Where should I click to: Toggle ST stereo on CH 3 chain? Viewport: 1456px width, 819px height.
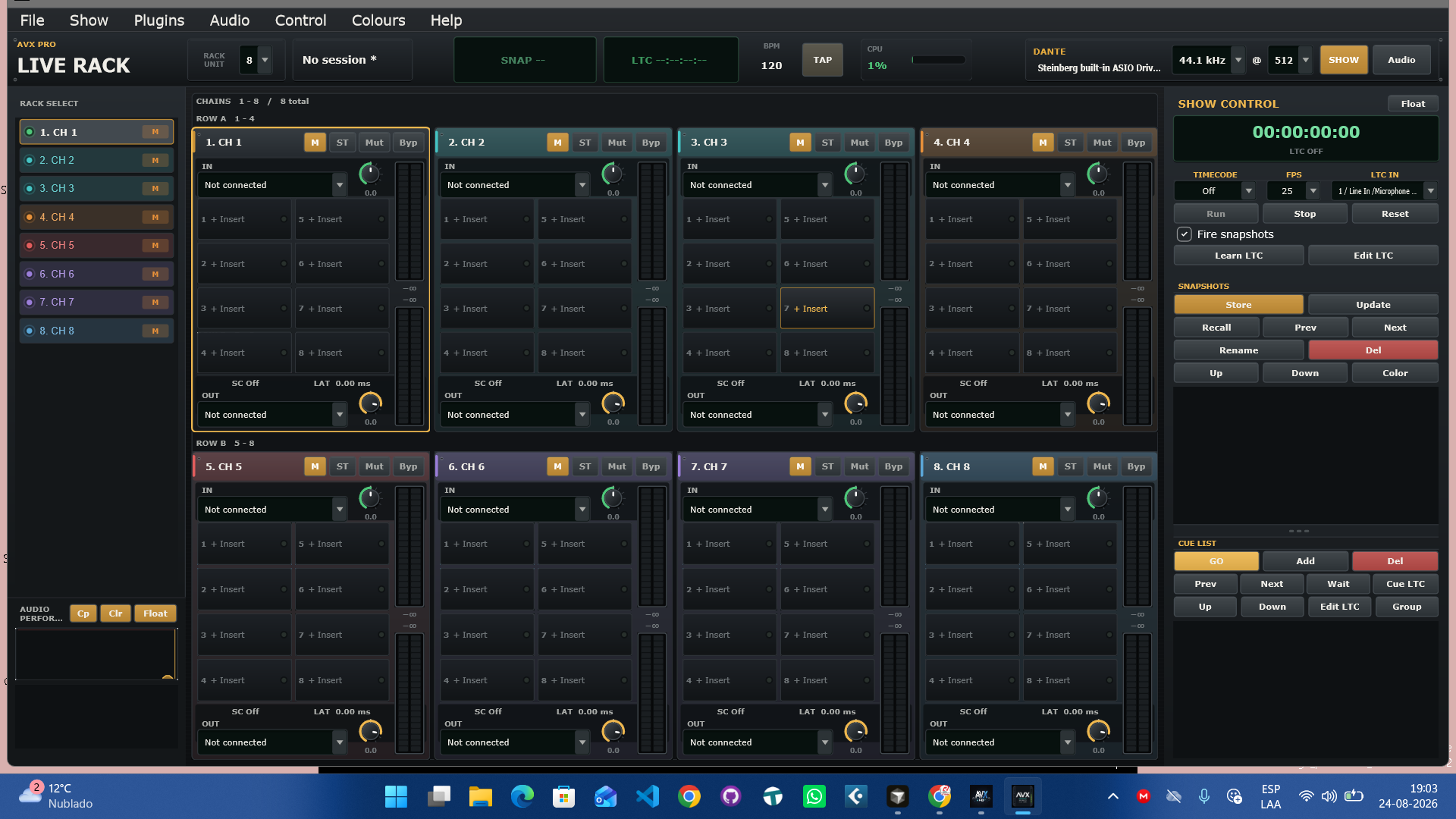point(827,143)
